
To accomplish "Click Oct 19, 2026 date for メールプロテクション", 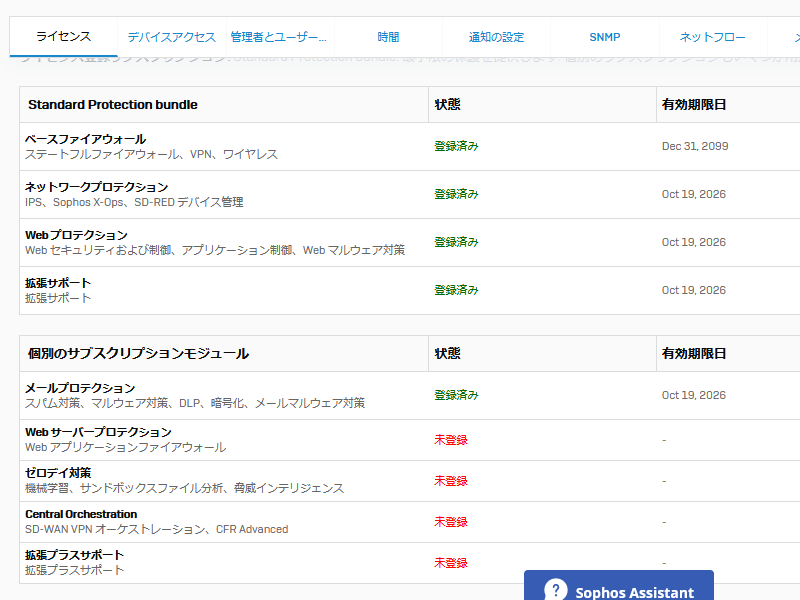I will click(693, 395).
